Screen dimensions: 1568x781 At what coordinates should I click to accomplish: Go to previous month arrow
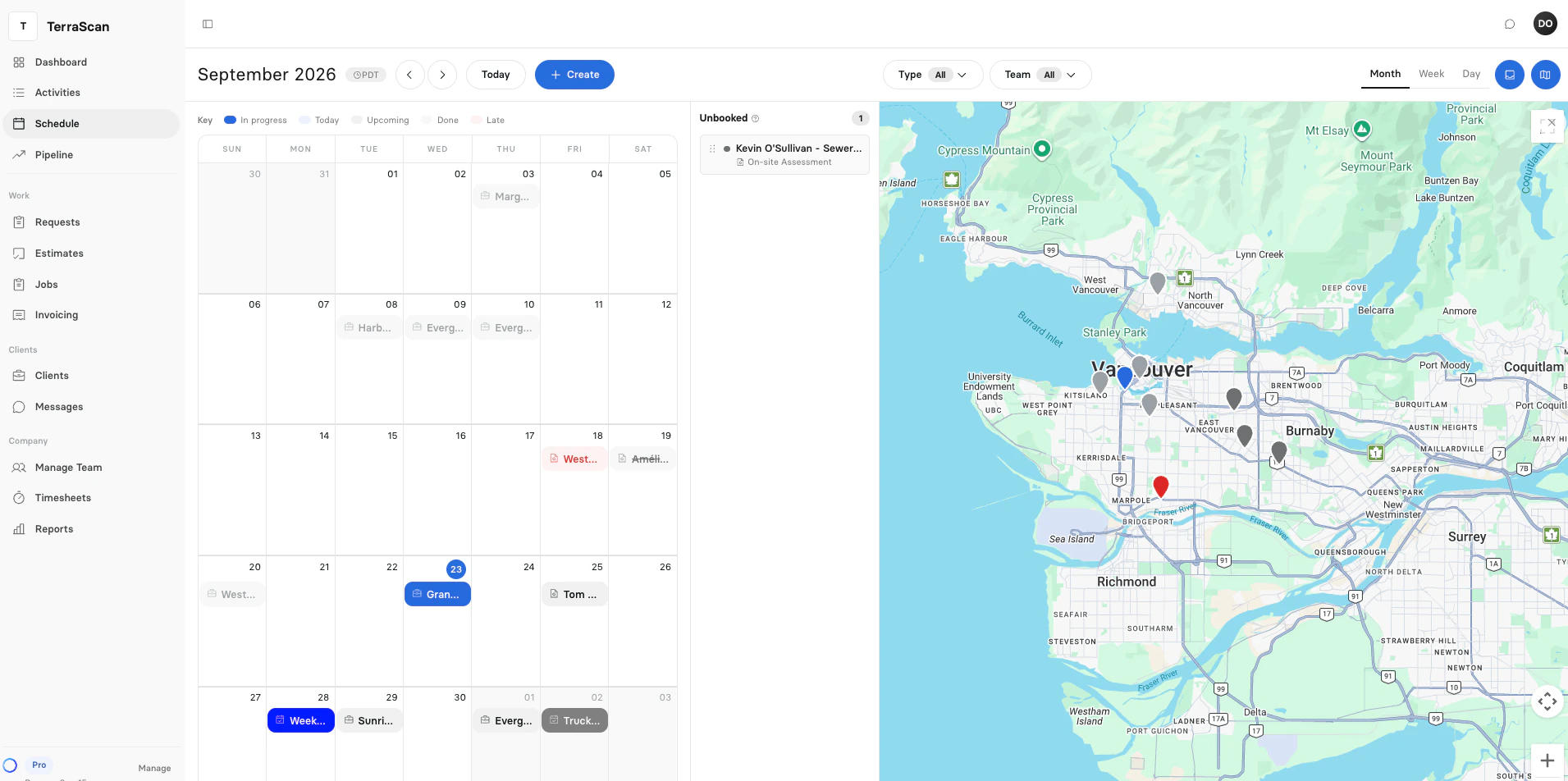pos(409,75)
